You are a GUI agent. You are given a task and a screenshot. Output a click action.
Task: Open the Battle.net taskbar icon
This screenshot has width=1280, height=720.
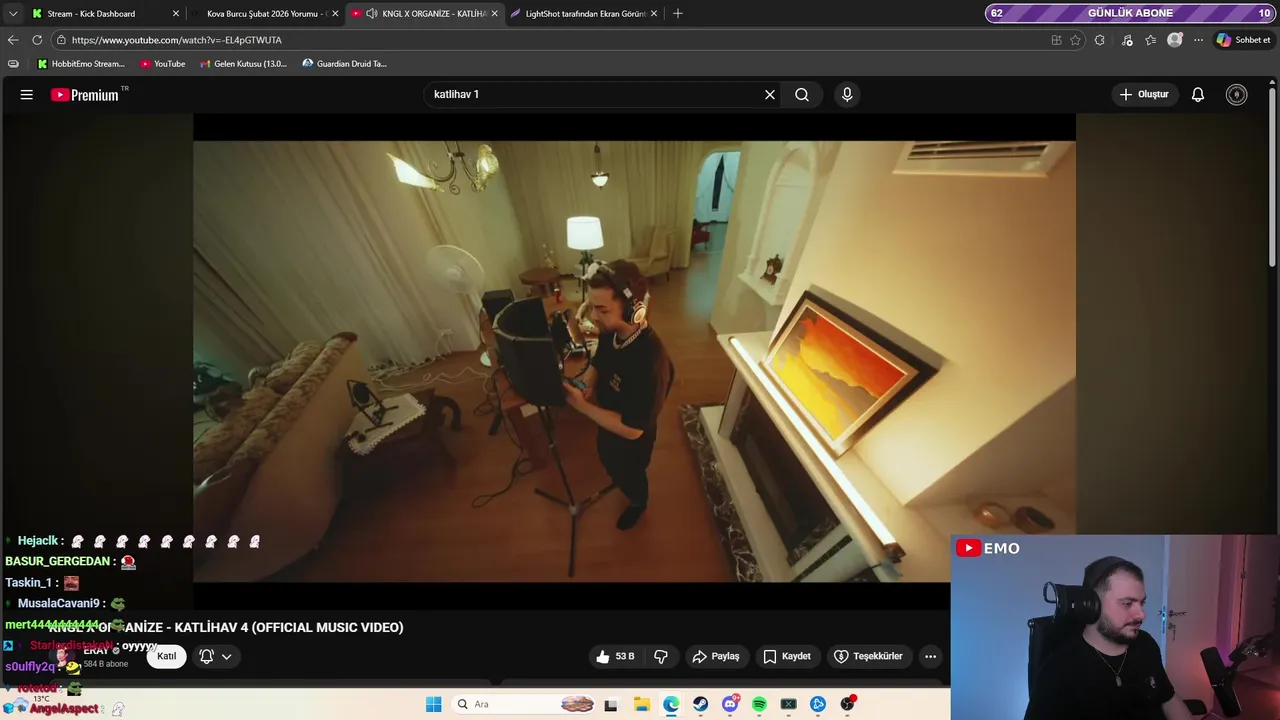click(818, 704)
